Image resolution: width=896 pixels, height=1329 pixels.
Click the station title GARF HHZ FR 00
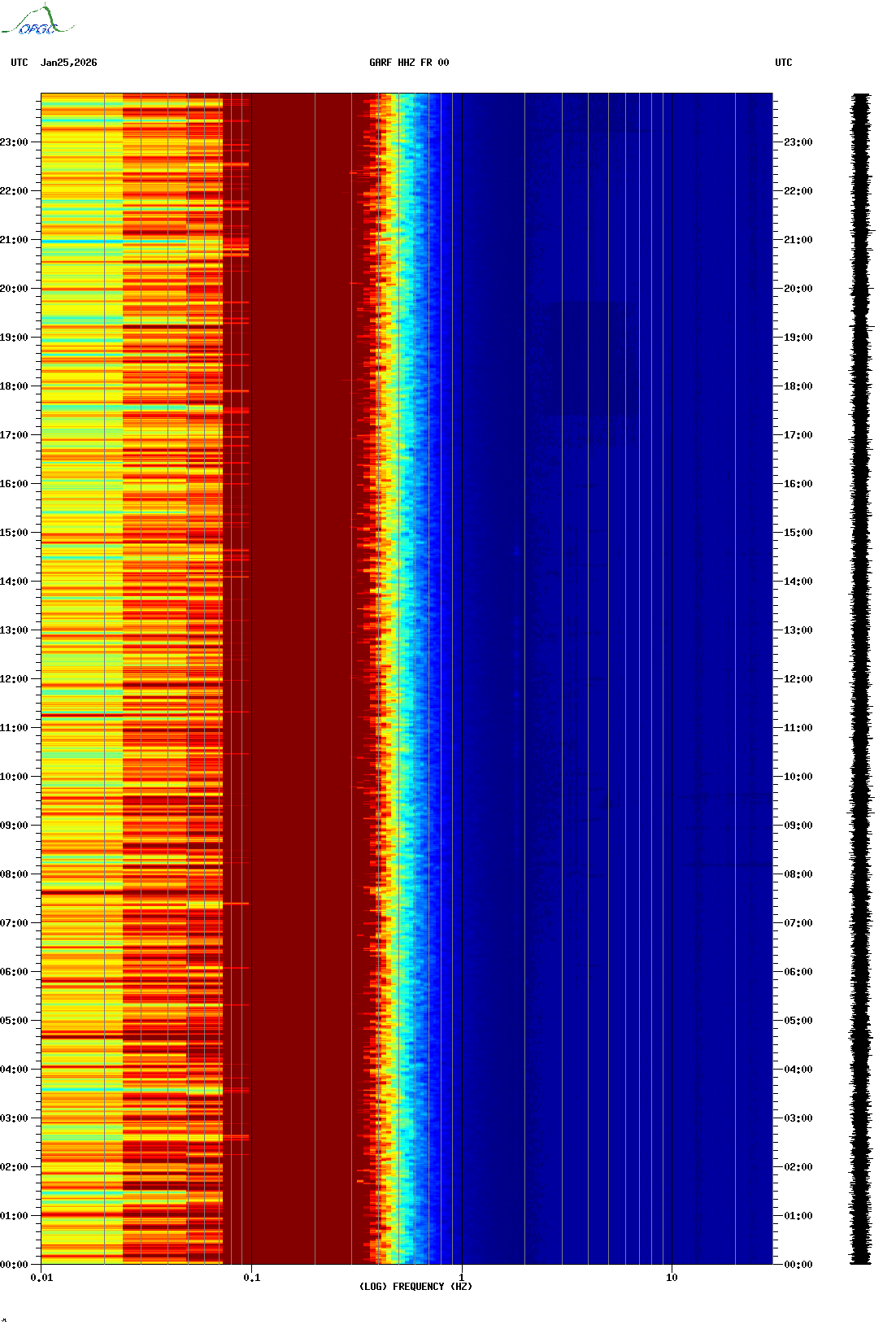[409, 63]
